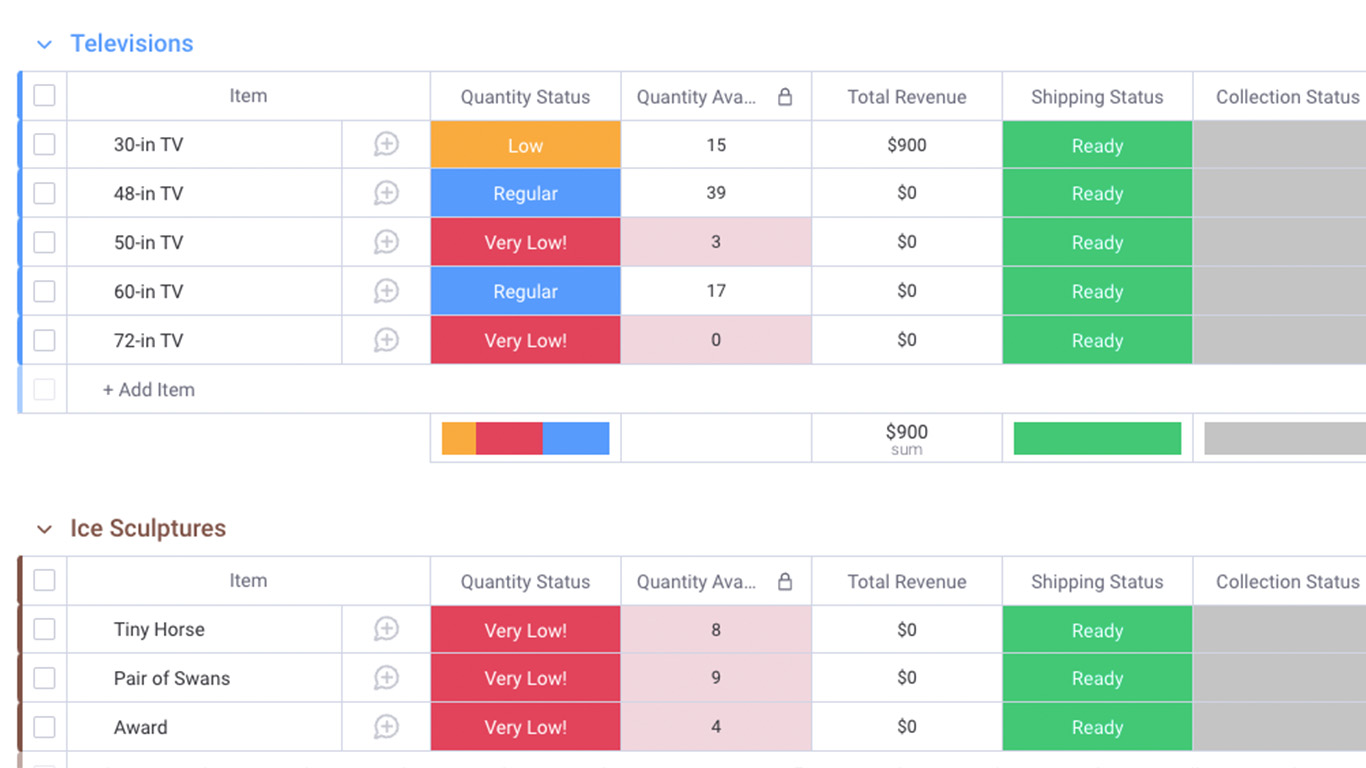Change 60-in TV Regular quantity status
1366x768 pixels.
click(x=526, y=291)
